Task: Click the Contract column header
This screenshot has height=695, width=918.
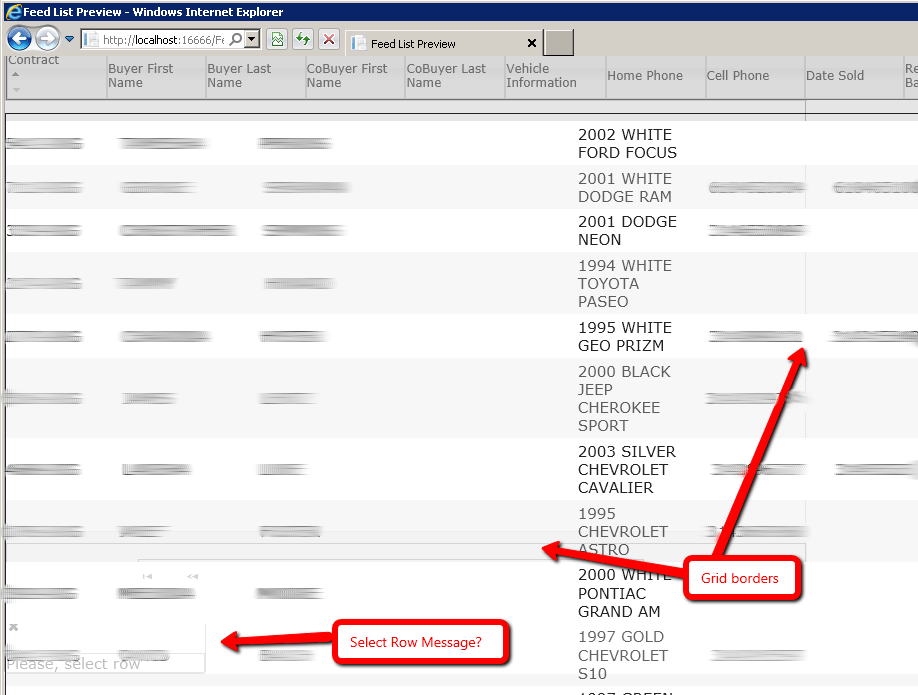Action: coord(56,76)
